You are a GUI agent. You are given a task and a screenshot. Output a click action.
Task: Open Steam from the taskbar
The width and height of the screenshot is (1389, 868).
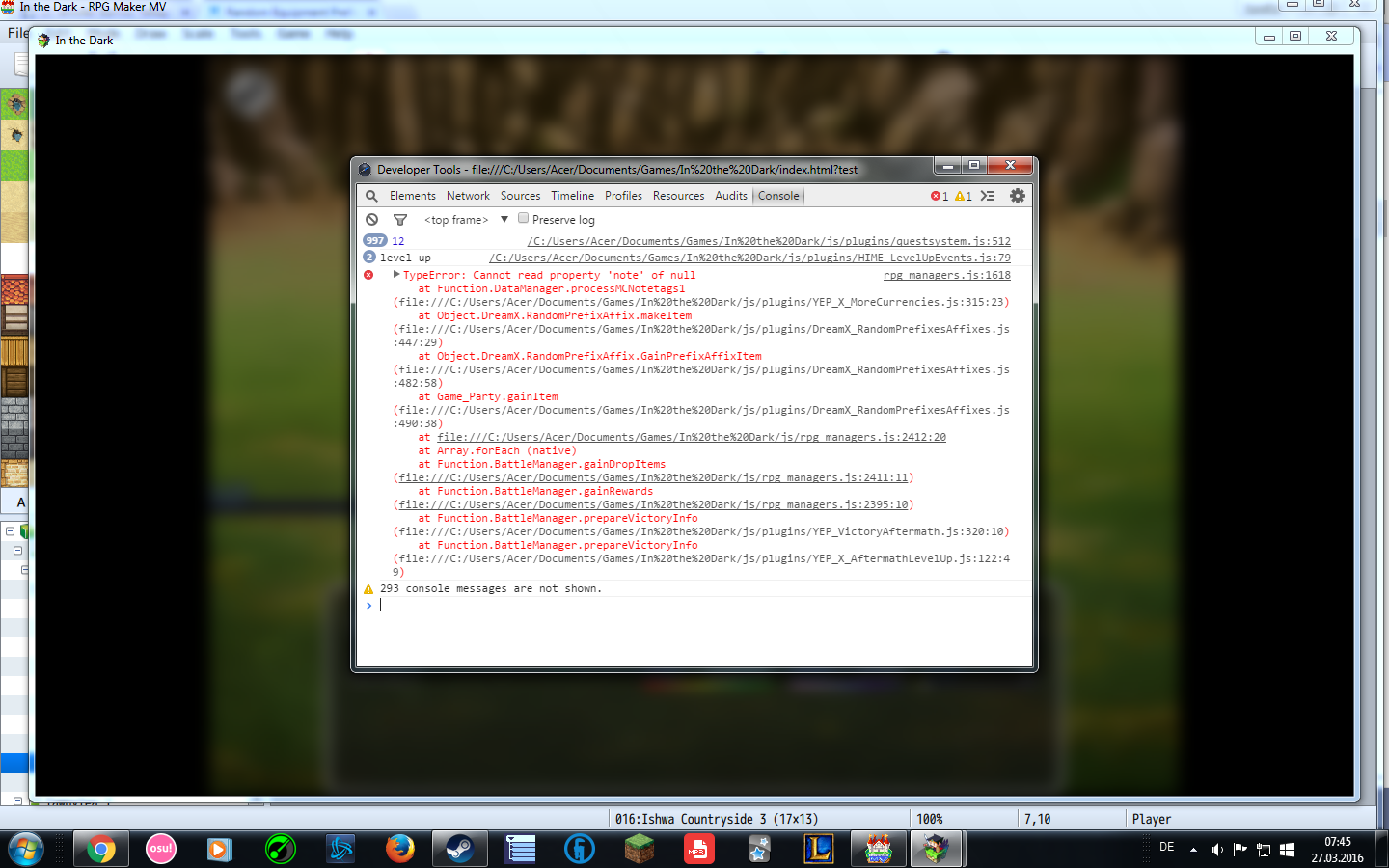(x=459, y=849)
